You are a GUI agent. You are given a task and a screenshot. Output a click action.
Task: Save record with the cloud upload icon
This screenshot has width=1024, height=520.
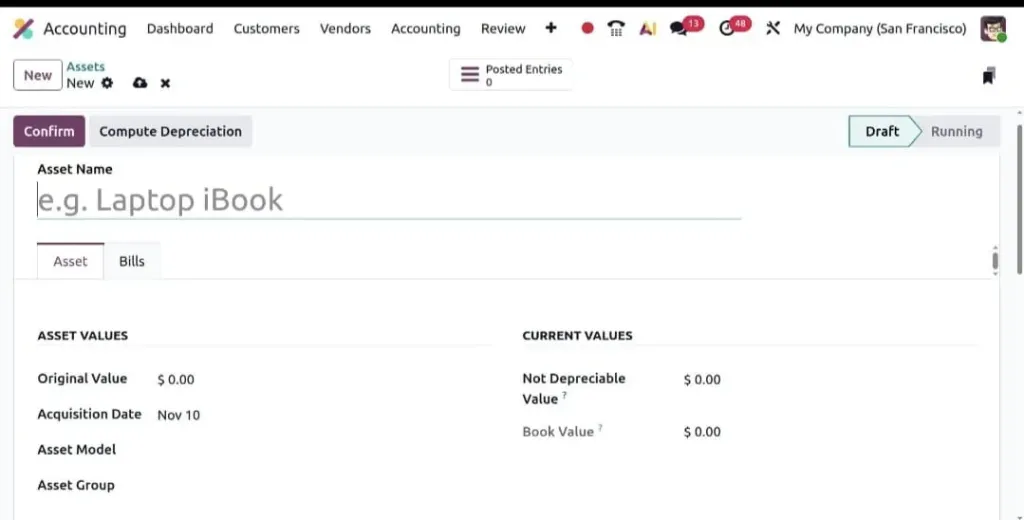(140, 83)
